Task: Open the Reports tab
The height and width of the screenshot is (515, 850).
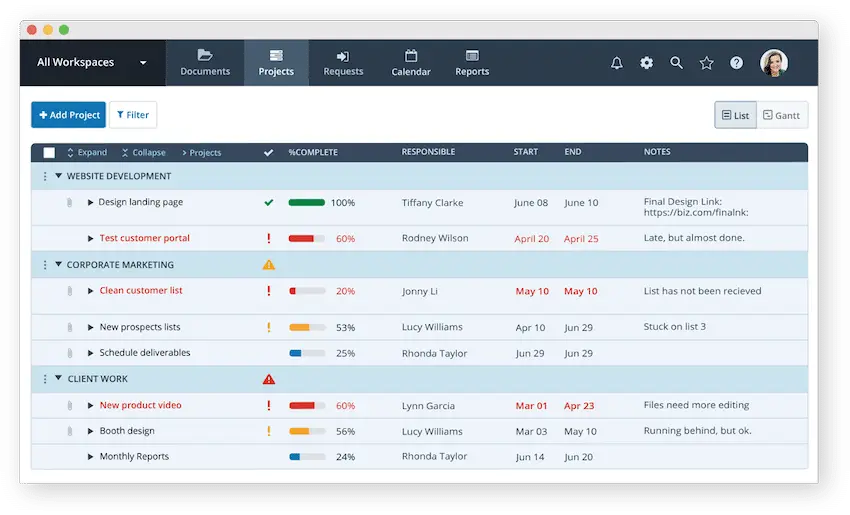Action: point(472,63)
